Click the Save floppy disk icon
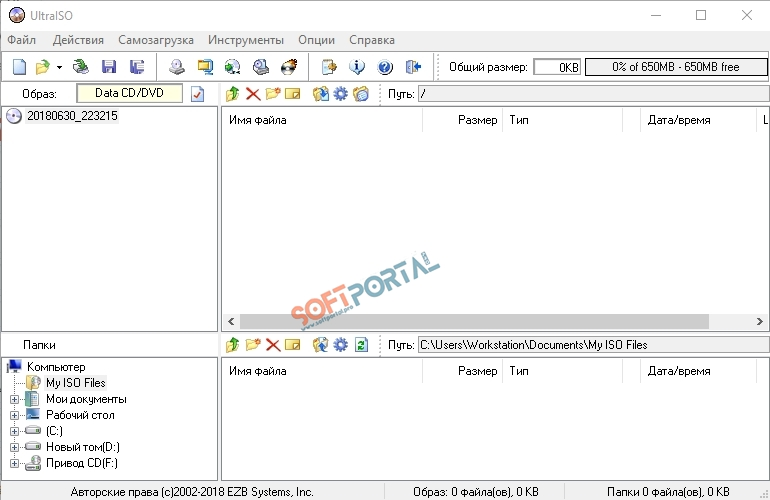The width and height of the screenshot is (770, 500). point(109,67)
